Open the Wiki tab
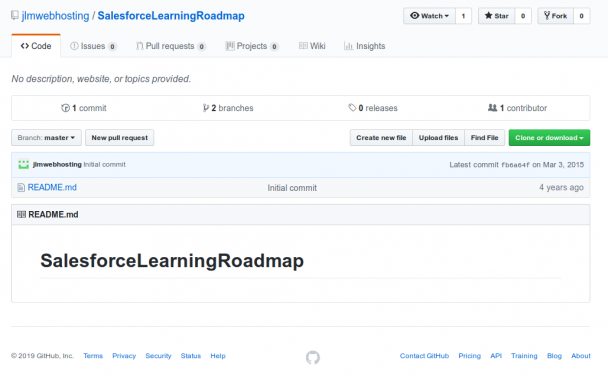The width and height of the screenshot is (608, 383). (312, 46)
